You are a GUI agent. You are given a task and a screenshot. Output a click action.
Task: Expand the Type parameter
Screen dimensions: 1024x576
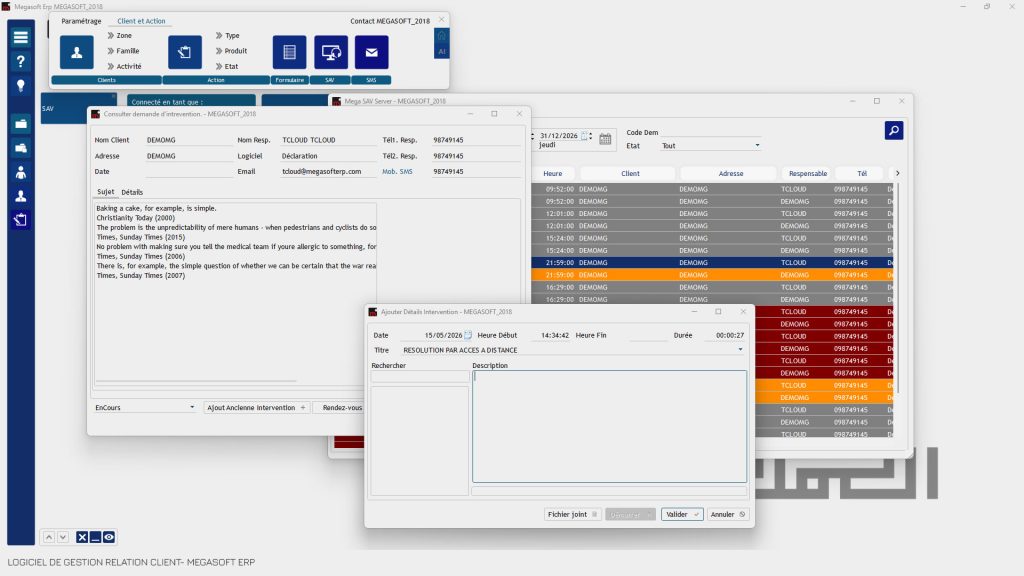[227, 35]
